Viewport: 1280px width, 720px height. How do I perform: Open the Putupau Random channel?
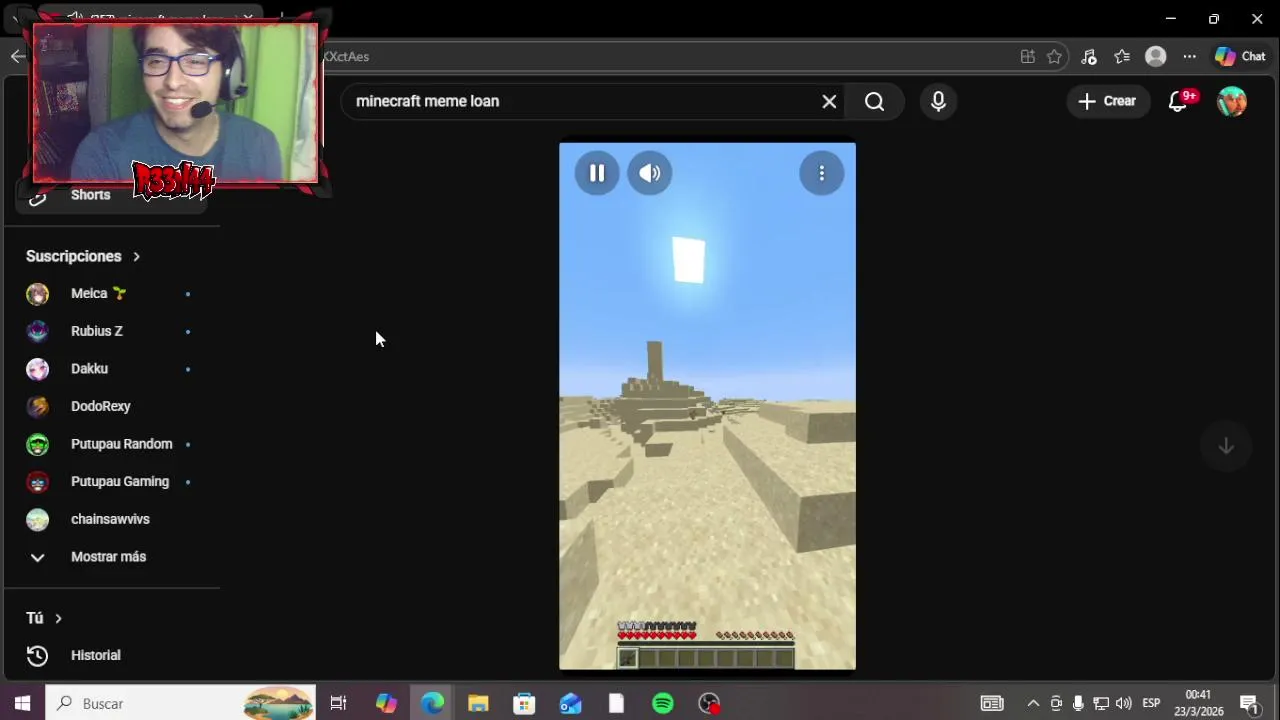point(110,444)
